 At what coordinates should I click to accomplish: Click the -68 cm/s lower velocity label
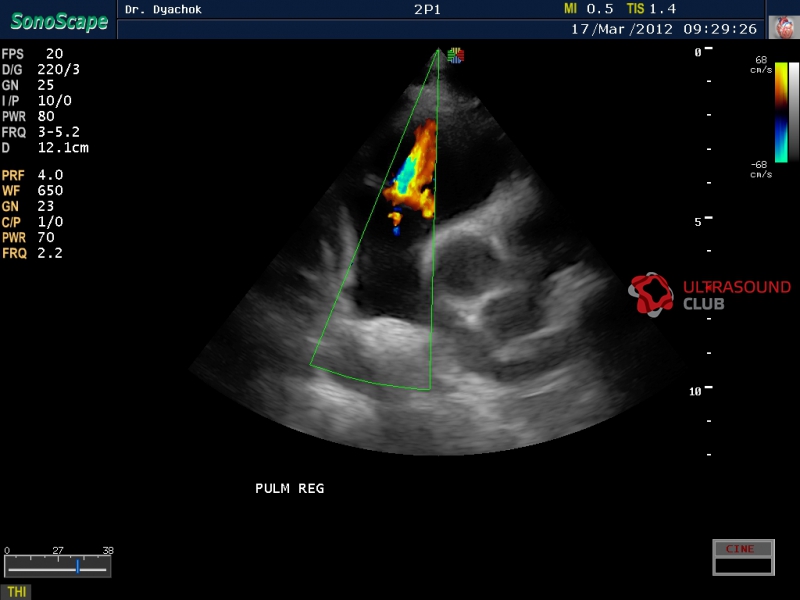click(760, 169)
